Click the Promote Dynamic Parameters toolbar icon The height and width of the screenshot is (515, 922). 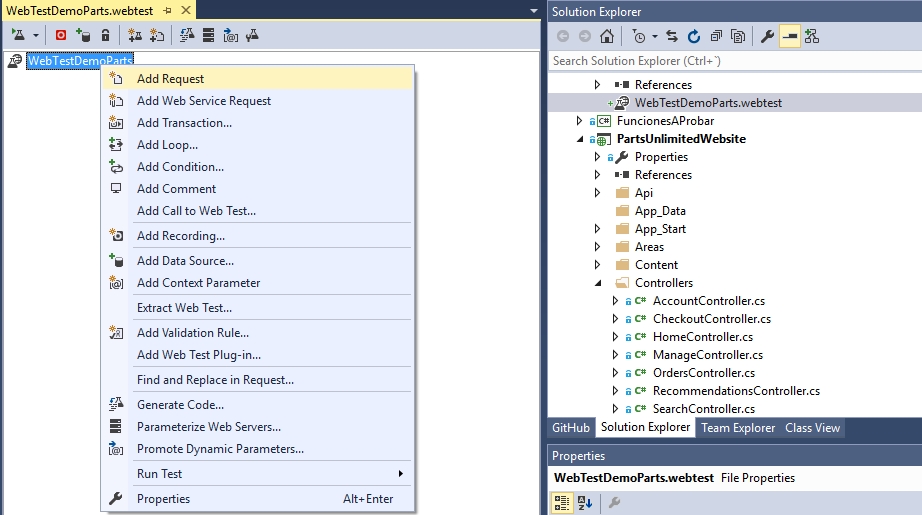click(x=230, y=35)
